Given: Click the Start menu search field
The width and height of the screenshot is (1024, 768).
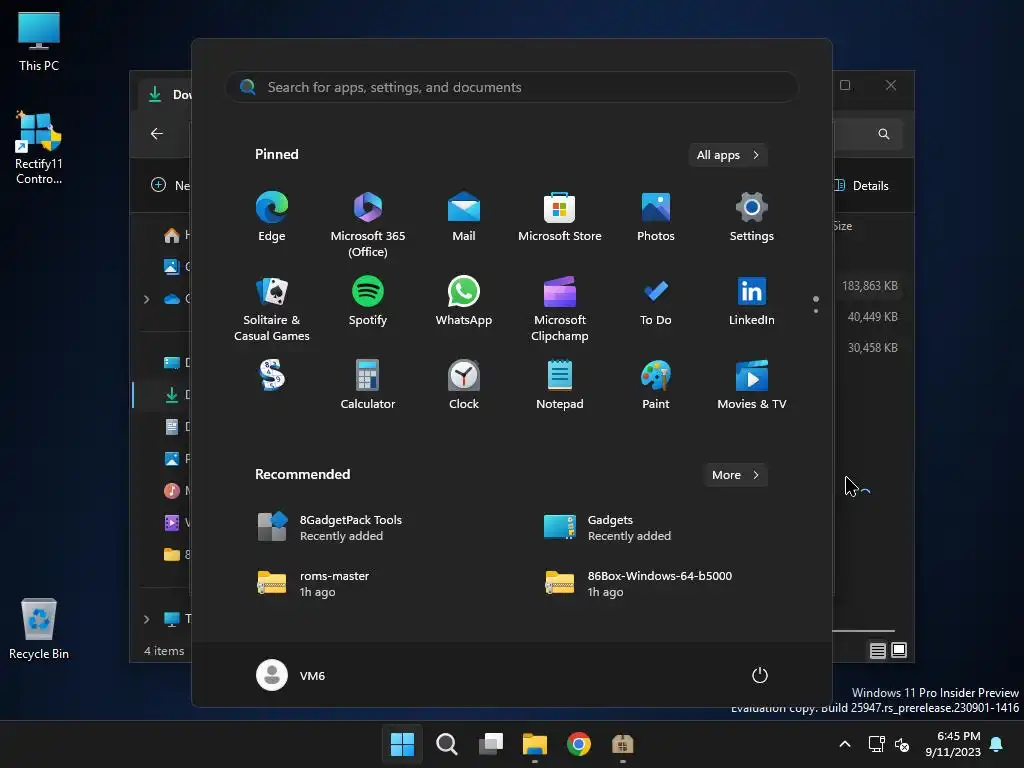Looking at the screenshot, I should point(511,87).
